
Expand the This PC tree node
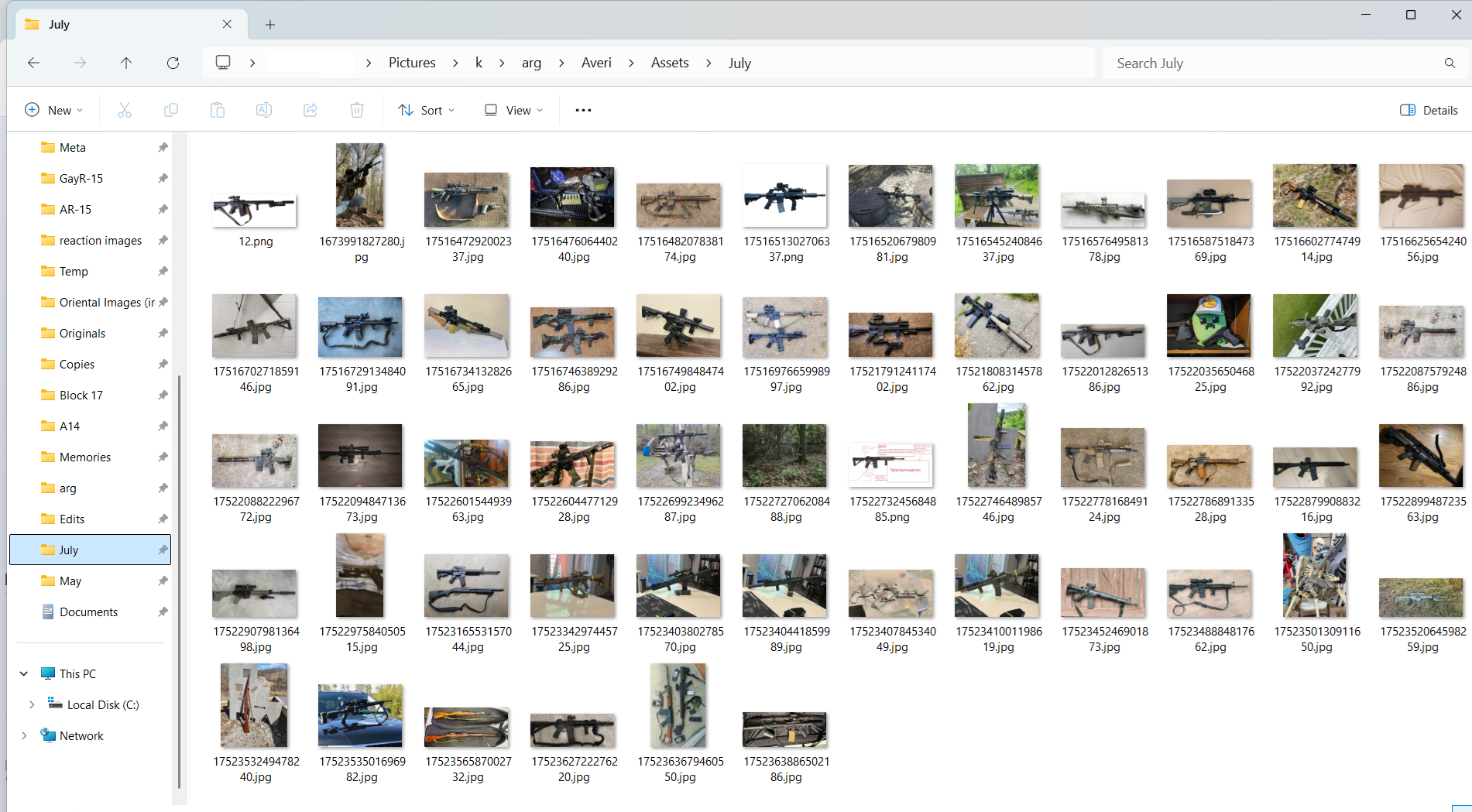(24, 673)
